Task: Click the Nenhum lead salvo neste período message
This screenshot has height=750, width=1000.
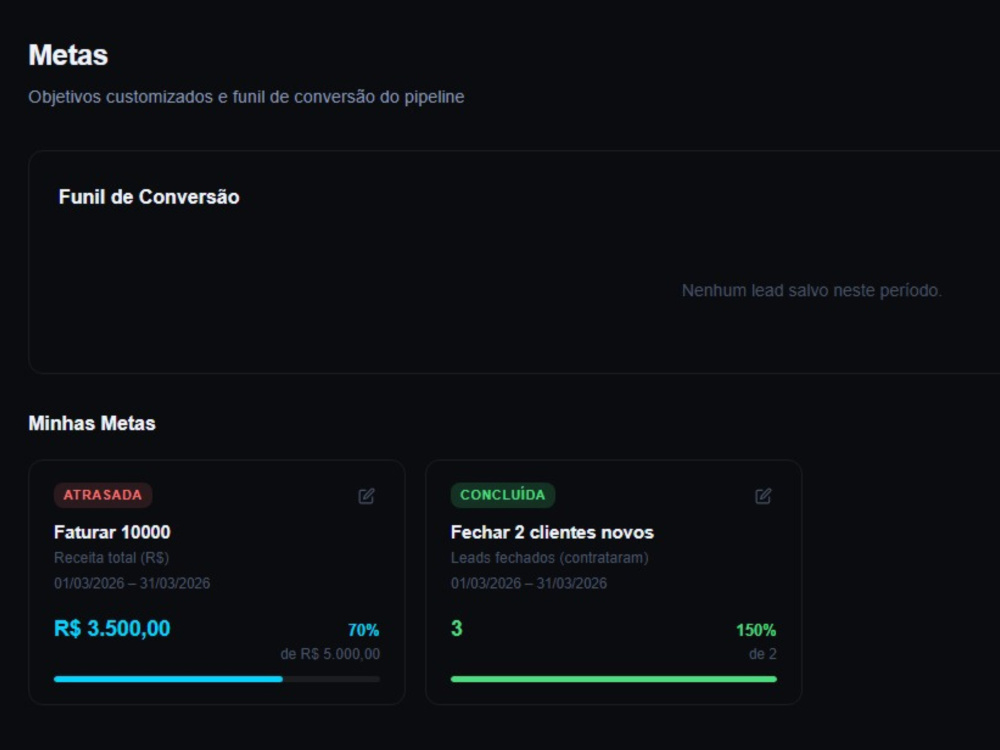Action: point(812,290)
